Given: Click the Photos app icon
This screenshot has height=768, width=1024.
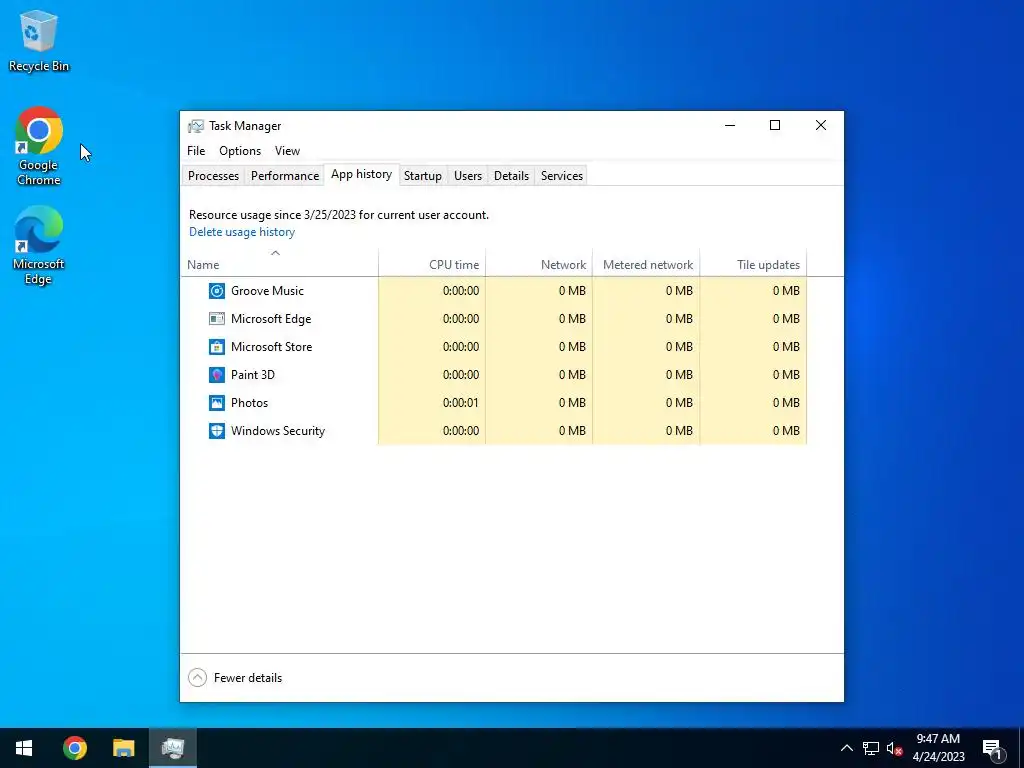Looking at the screenshot, I should [x=217, y=403].
